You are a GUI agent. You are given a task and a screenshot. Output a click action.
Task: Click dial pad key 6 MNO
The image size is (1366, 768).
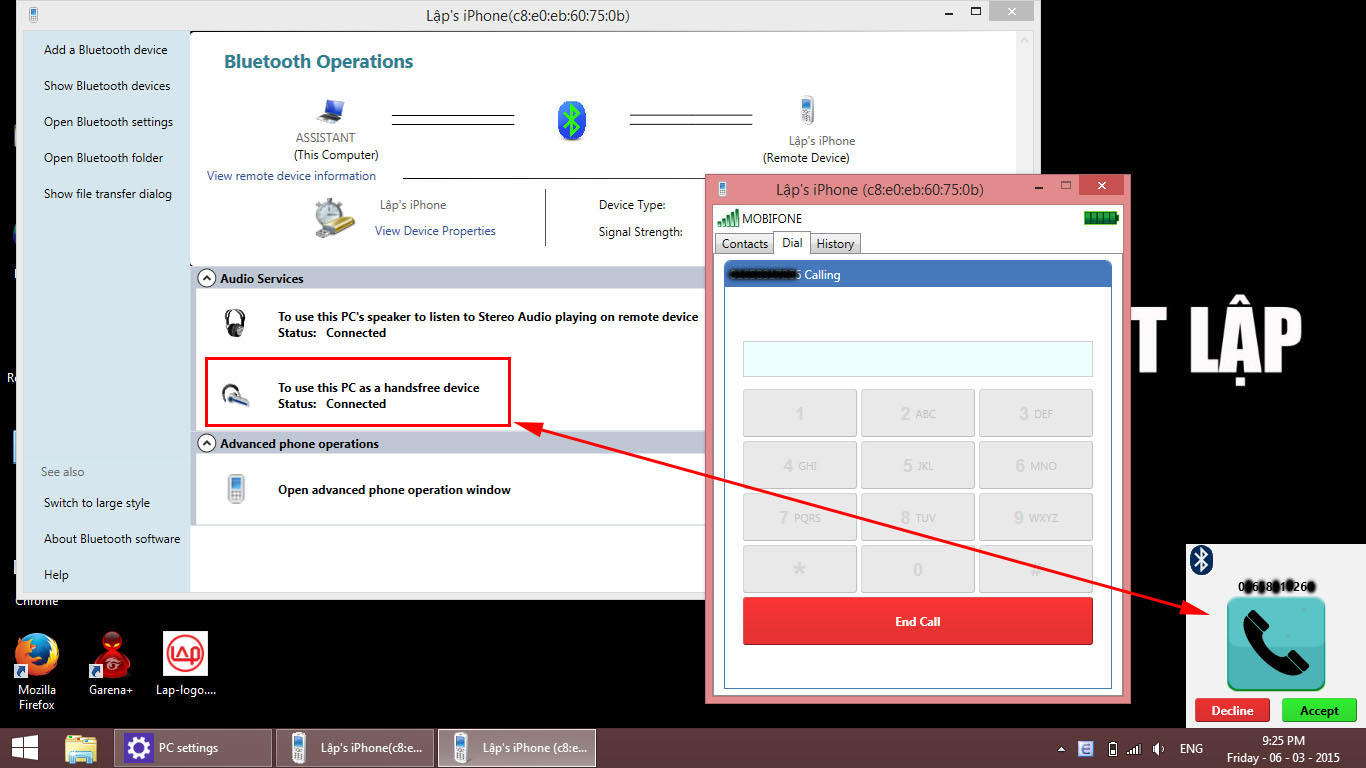[1035, 465]
